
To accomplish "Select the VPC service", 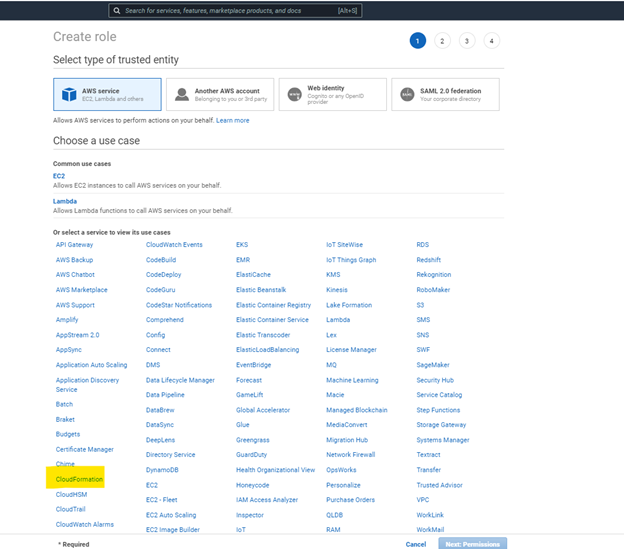I will (x=423, y=500).
